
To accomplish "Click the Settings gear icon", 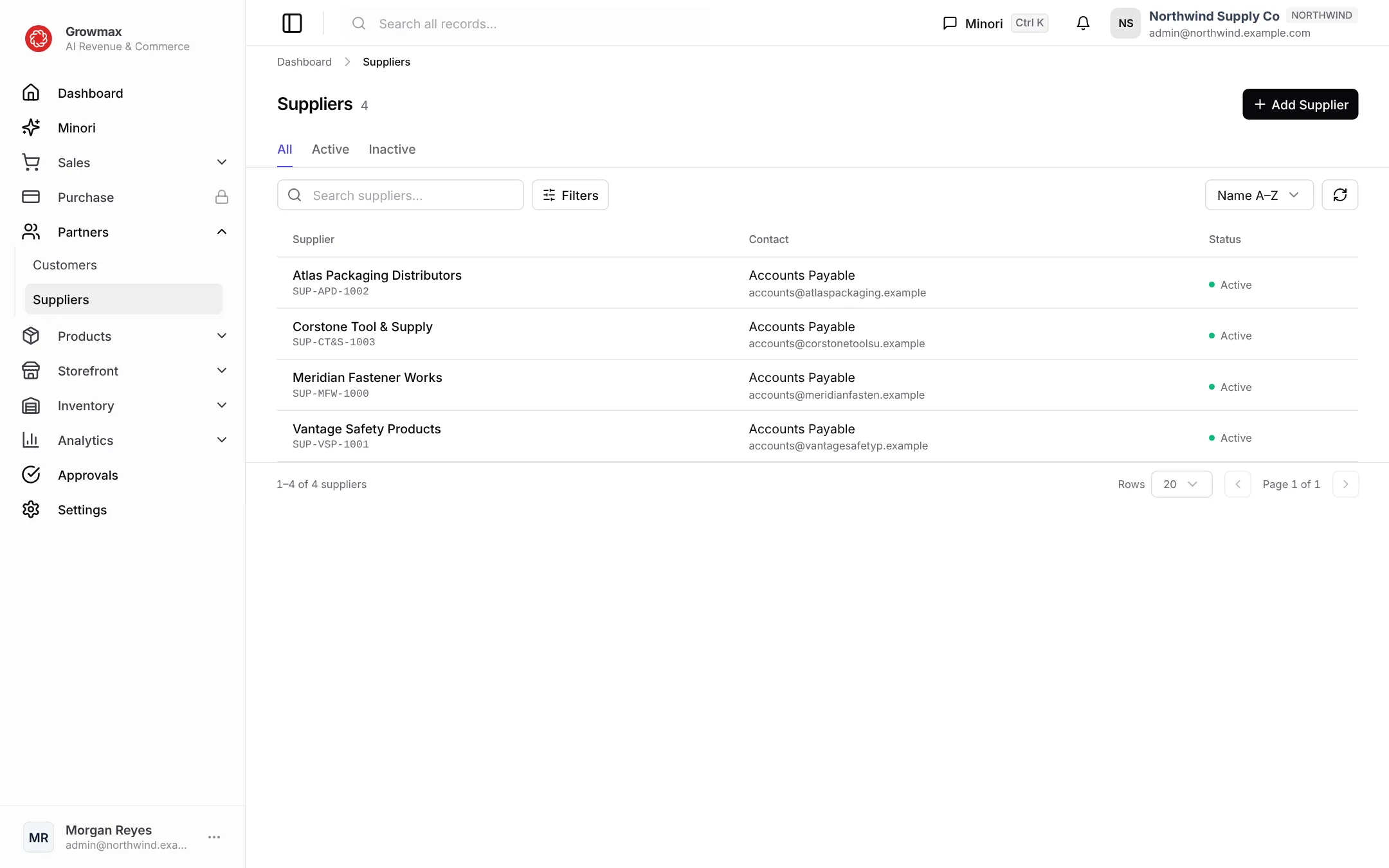I will 31,510.
